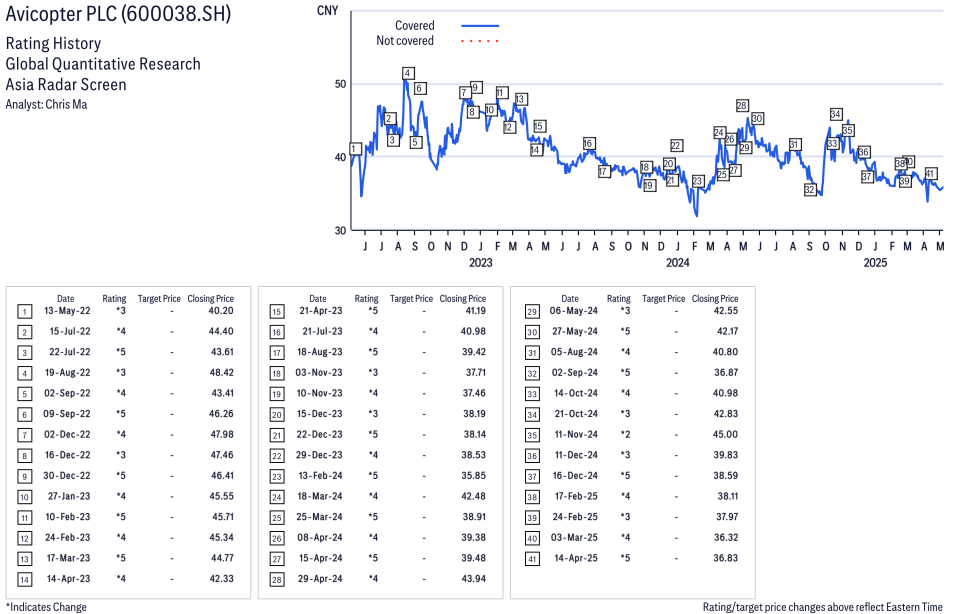Select the Eastern Time footnote text
The height and width of the screenshot is (614, 954).
(823, 607)
